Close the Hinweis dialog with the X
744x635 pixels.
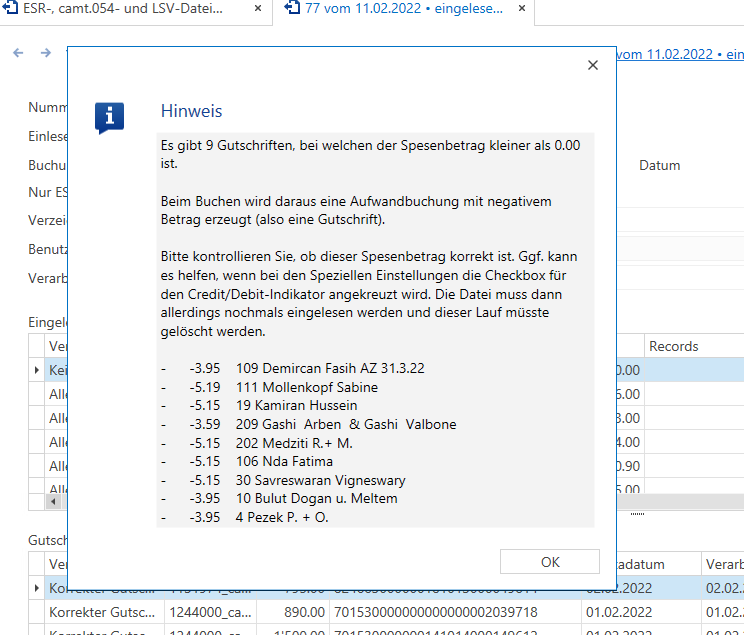point(593,65)
